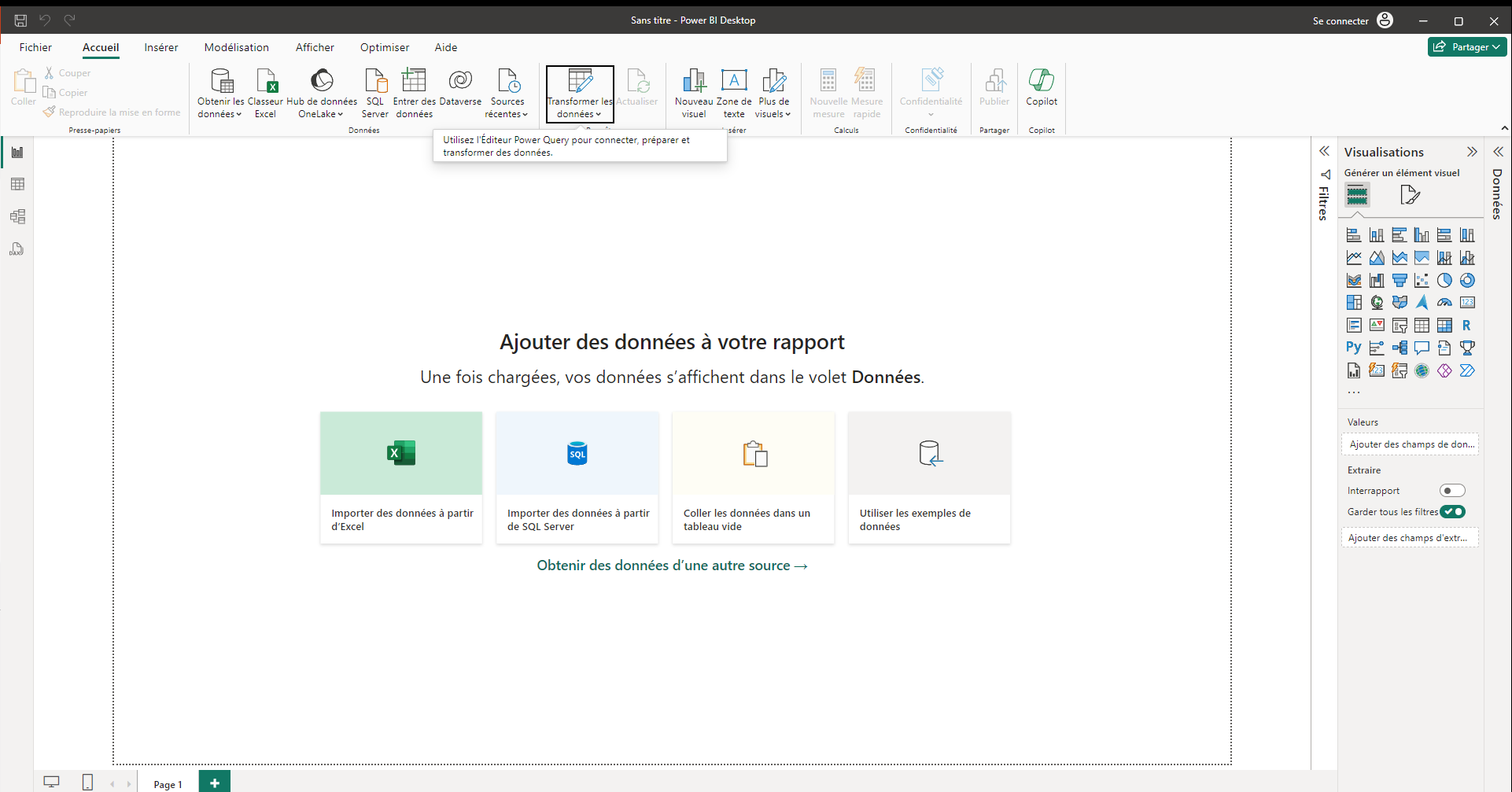Click Obtenir des données d'une autre source
This screenshot has width=1512, height=792.
pos(672,565)
